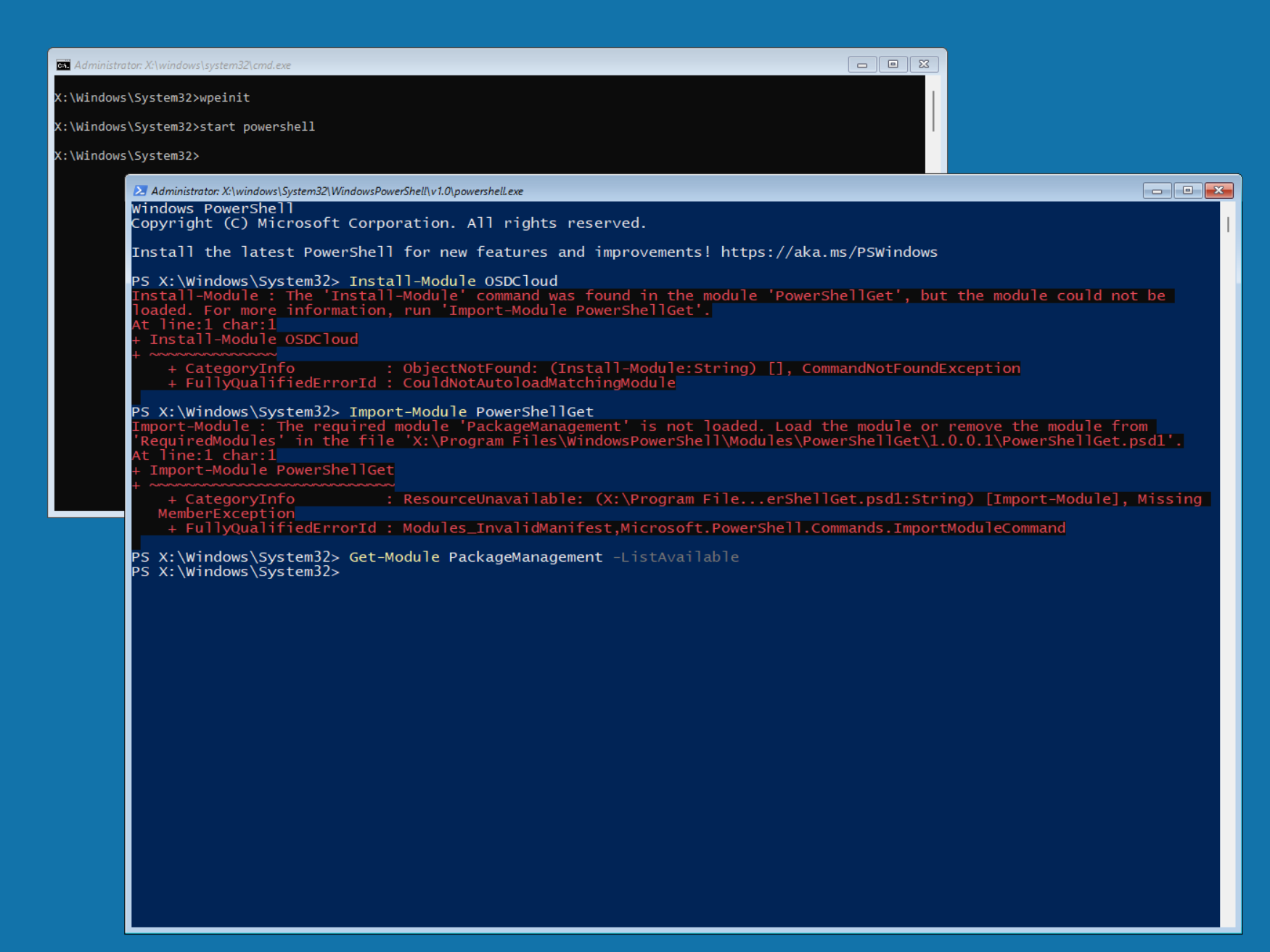Click the https://aka.ms/PSWindows URL text
The image size is (1270, 952).
pos(829,253)
